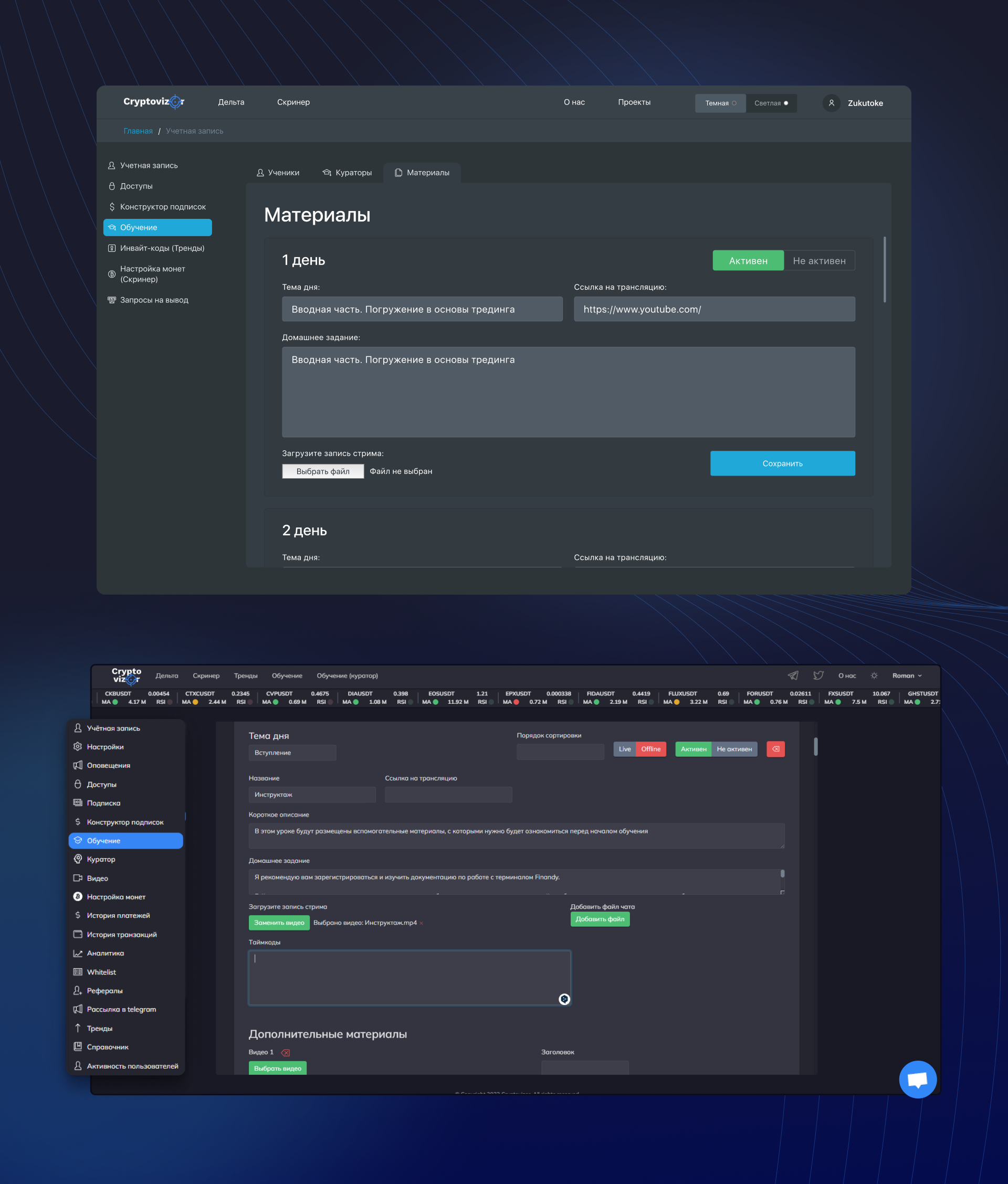Delete Видео 1 using the red icon
1008x1184 pixels.
click(x=286, y=1052)
